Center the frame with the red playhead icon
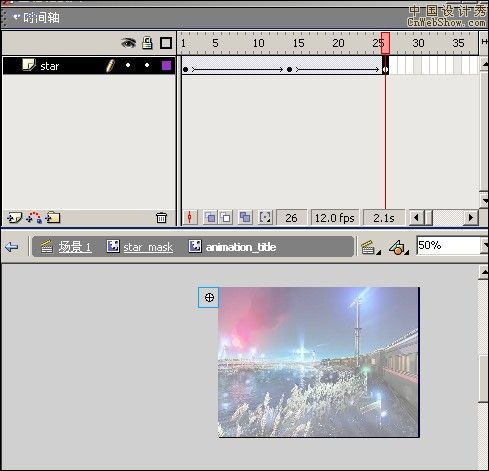The height and width of the screenshot is (471, 489). [x=190, y=218]
